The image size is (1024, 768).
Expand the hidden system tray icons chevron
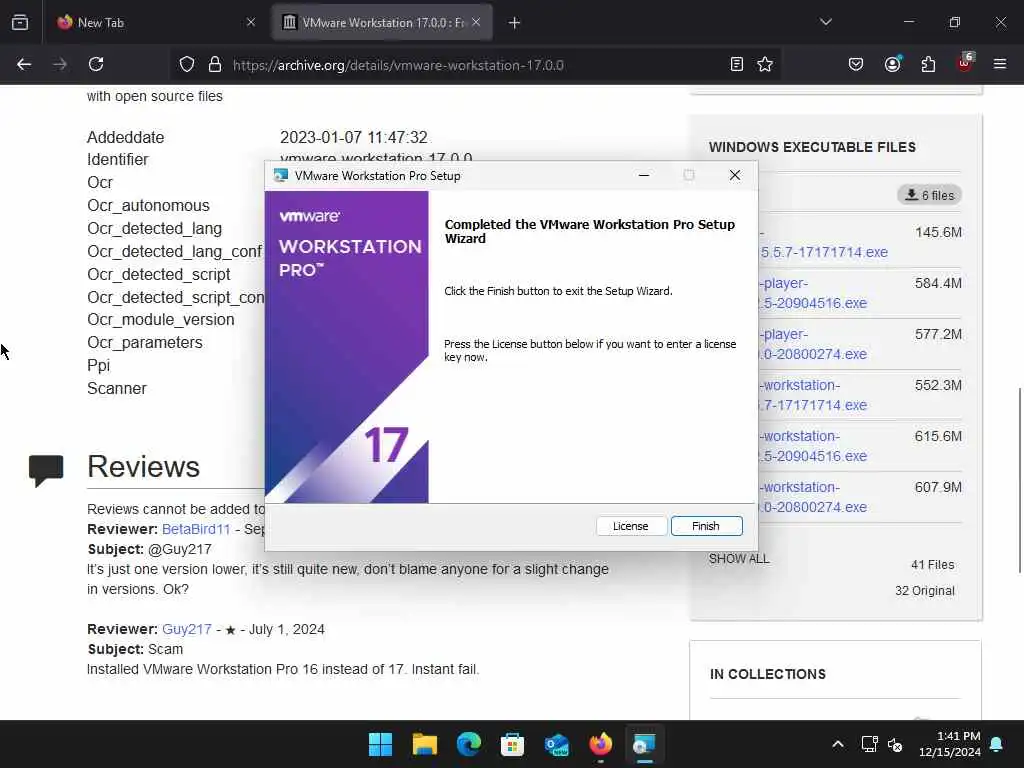coord(838,744)
